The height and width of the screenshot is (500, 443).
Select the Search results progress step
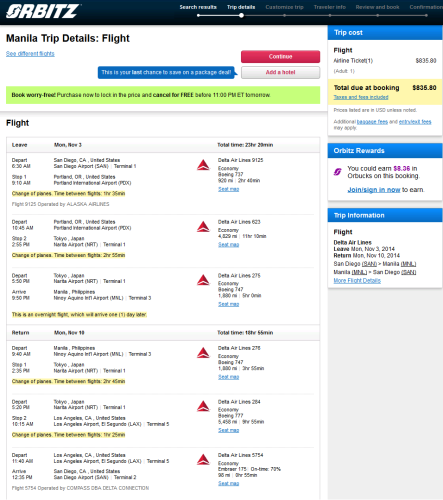coord(198,7)
